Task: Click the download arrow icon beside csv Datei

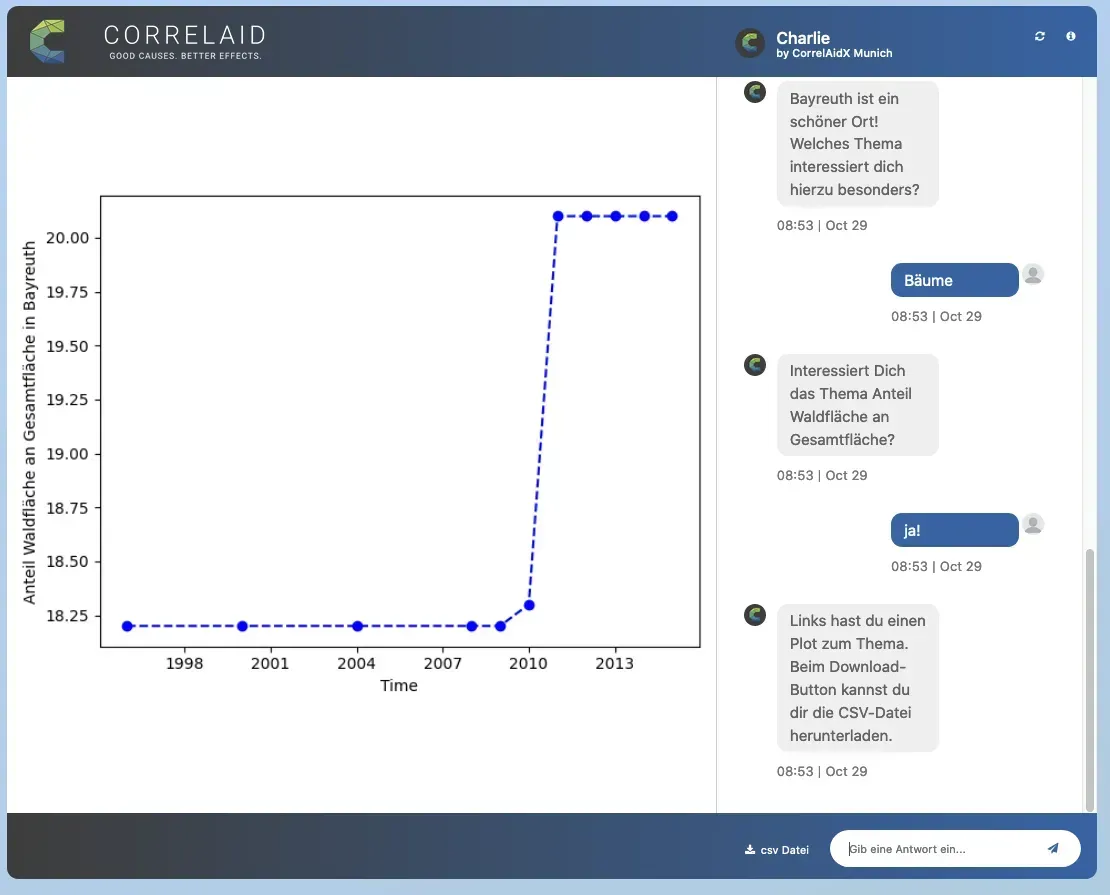Action: coord(748,849)
